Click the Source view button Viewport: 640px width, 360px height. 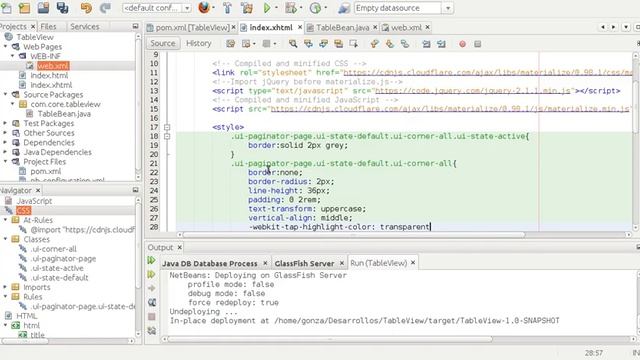162,43
